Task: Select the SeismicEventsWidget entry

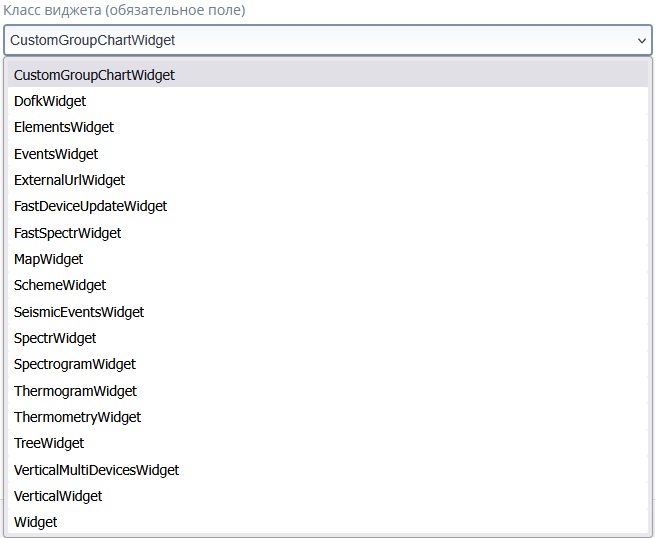Action: pyautogui.click(x=79, y=312)
